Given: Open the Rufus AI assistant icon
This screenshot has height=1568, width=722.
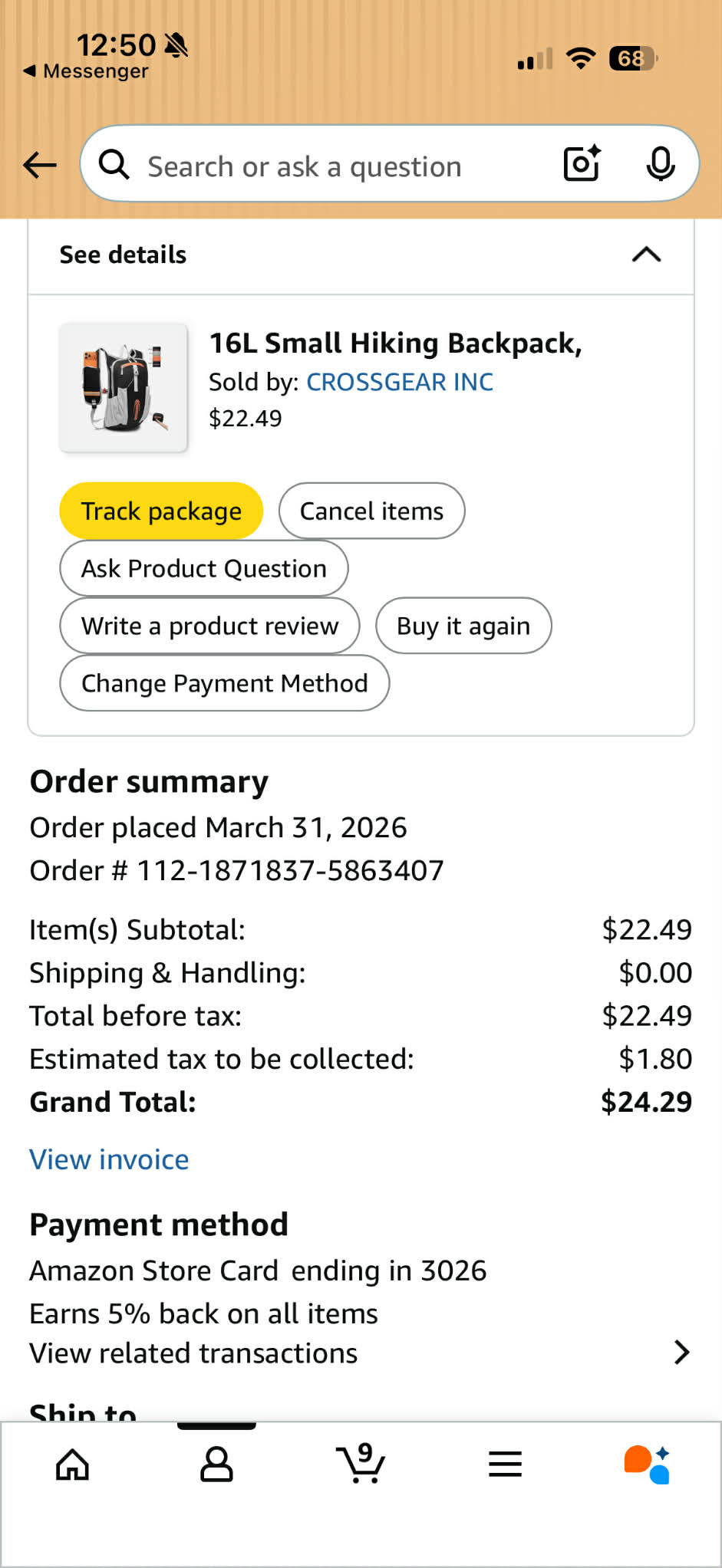Looking at the screenshot, I should 647,1464.
